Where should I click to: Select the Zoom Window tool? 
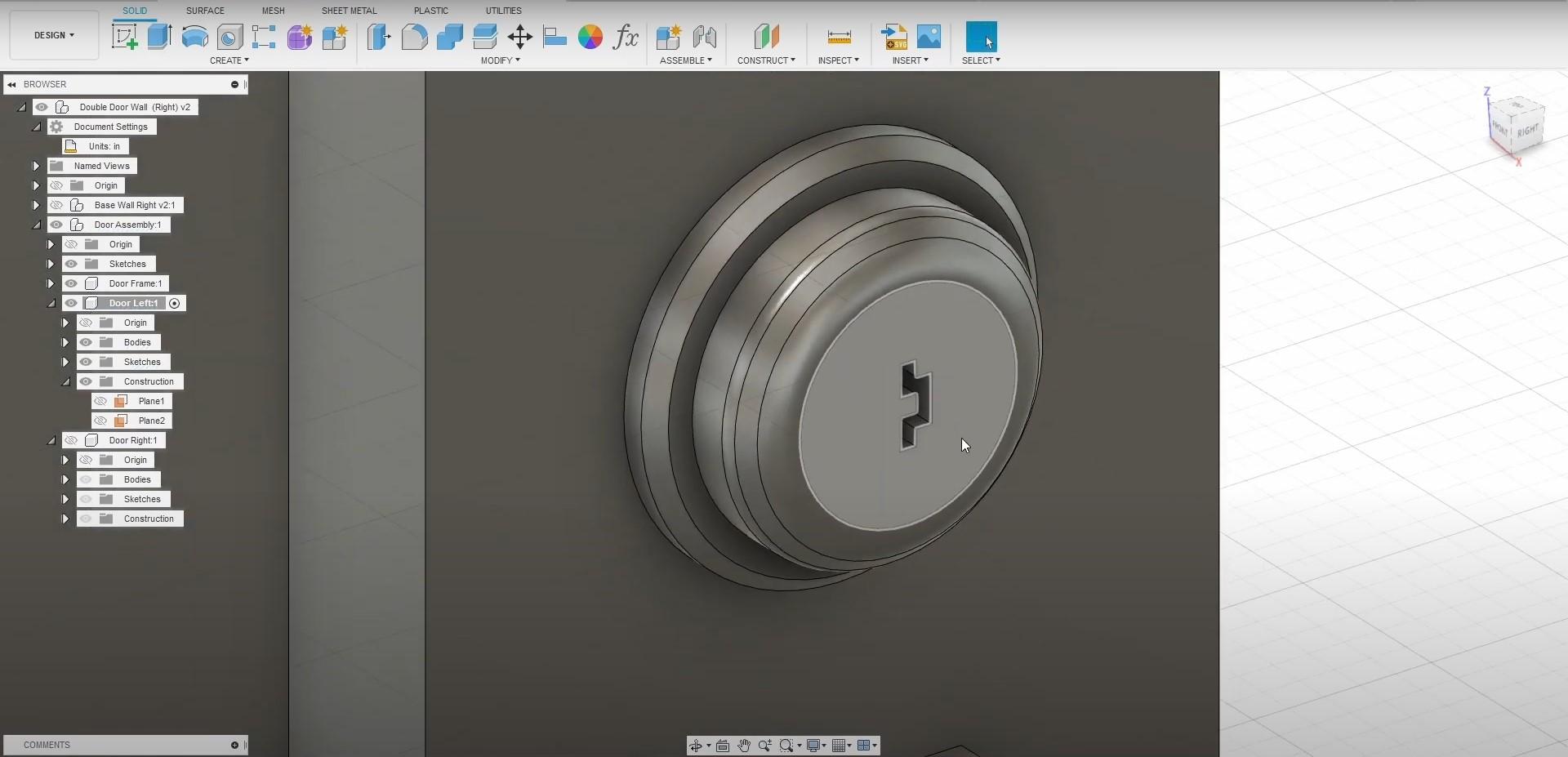coord(786,746)
